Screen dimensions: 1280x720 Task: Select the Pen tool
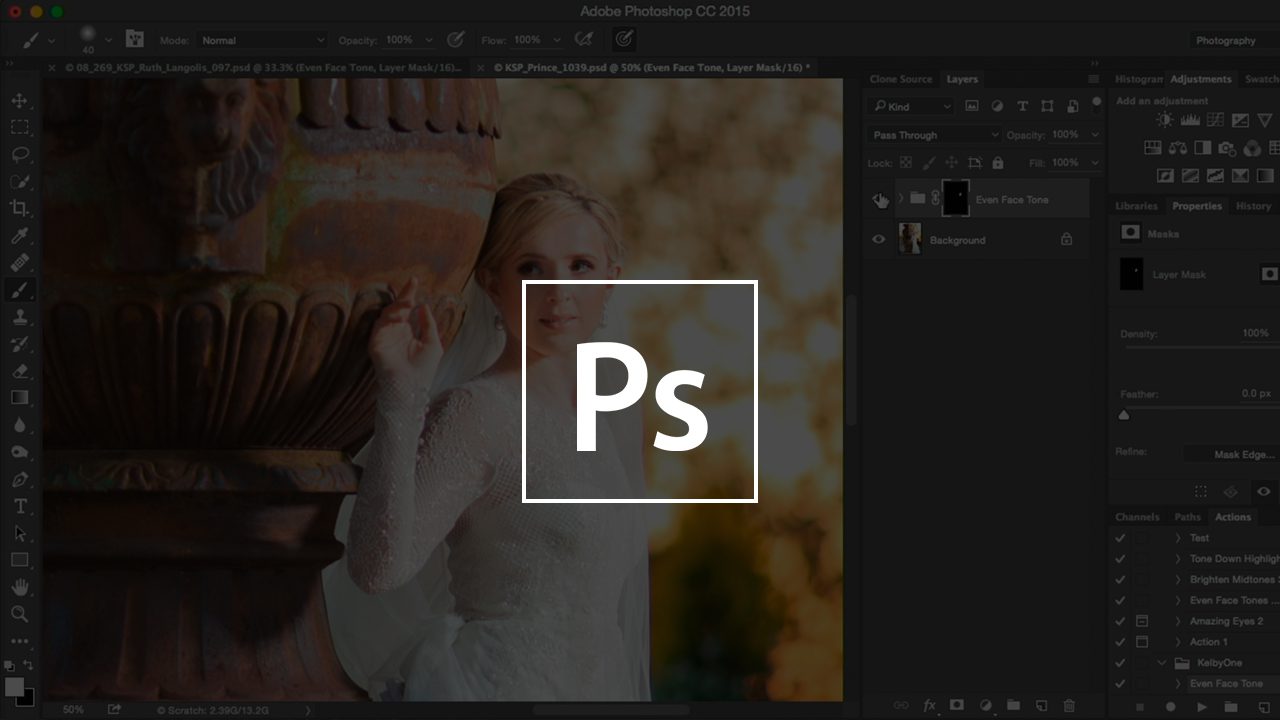coord(19,479)
